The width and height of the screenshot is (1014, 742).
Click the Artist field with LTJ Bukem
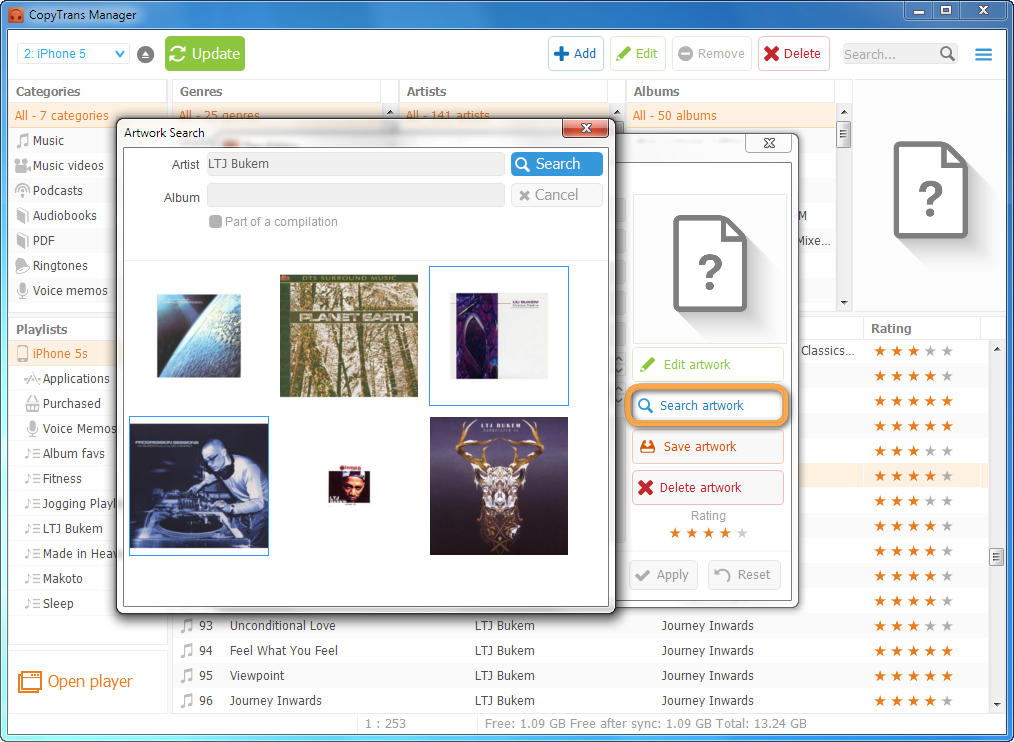(356, 164)
